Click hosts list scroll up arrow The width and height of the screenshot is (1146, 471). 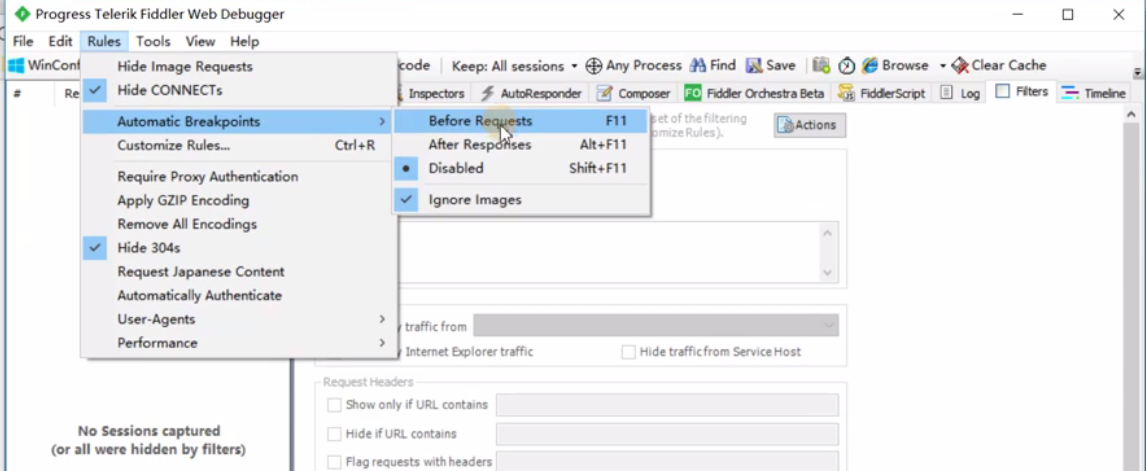pyautogui.click(x=827, y=233)
